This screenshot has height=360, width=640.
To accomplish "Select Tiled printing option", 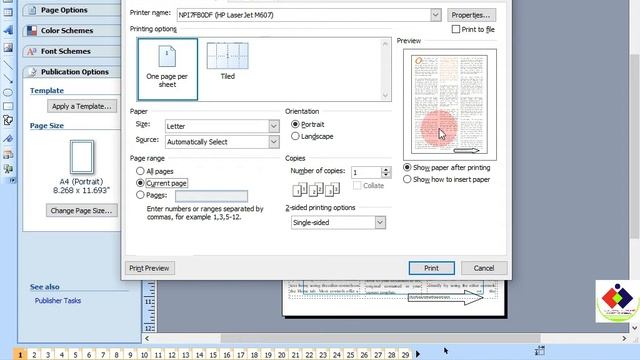I will coord(228,61).
